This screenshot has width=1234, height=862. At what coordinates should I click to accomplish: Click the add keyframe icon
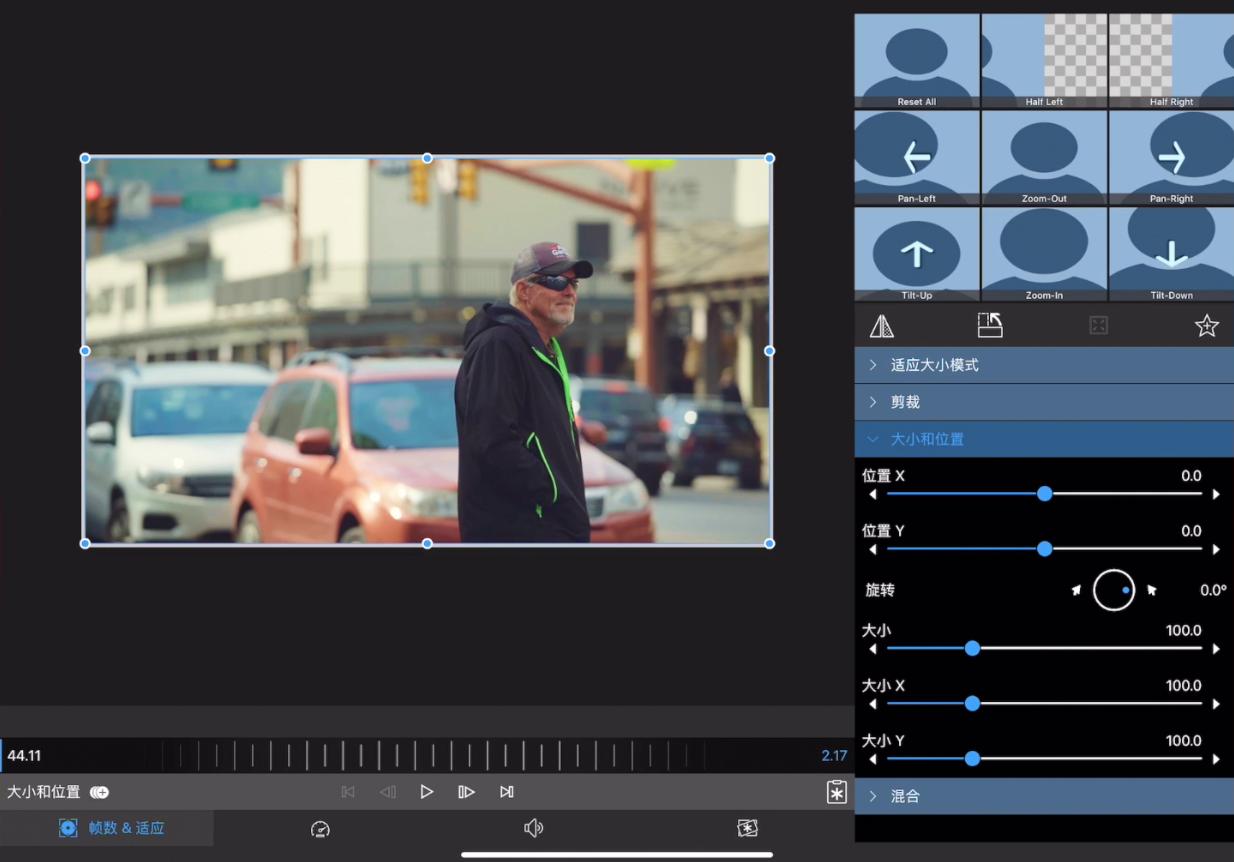[x=99, y=792]
